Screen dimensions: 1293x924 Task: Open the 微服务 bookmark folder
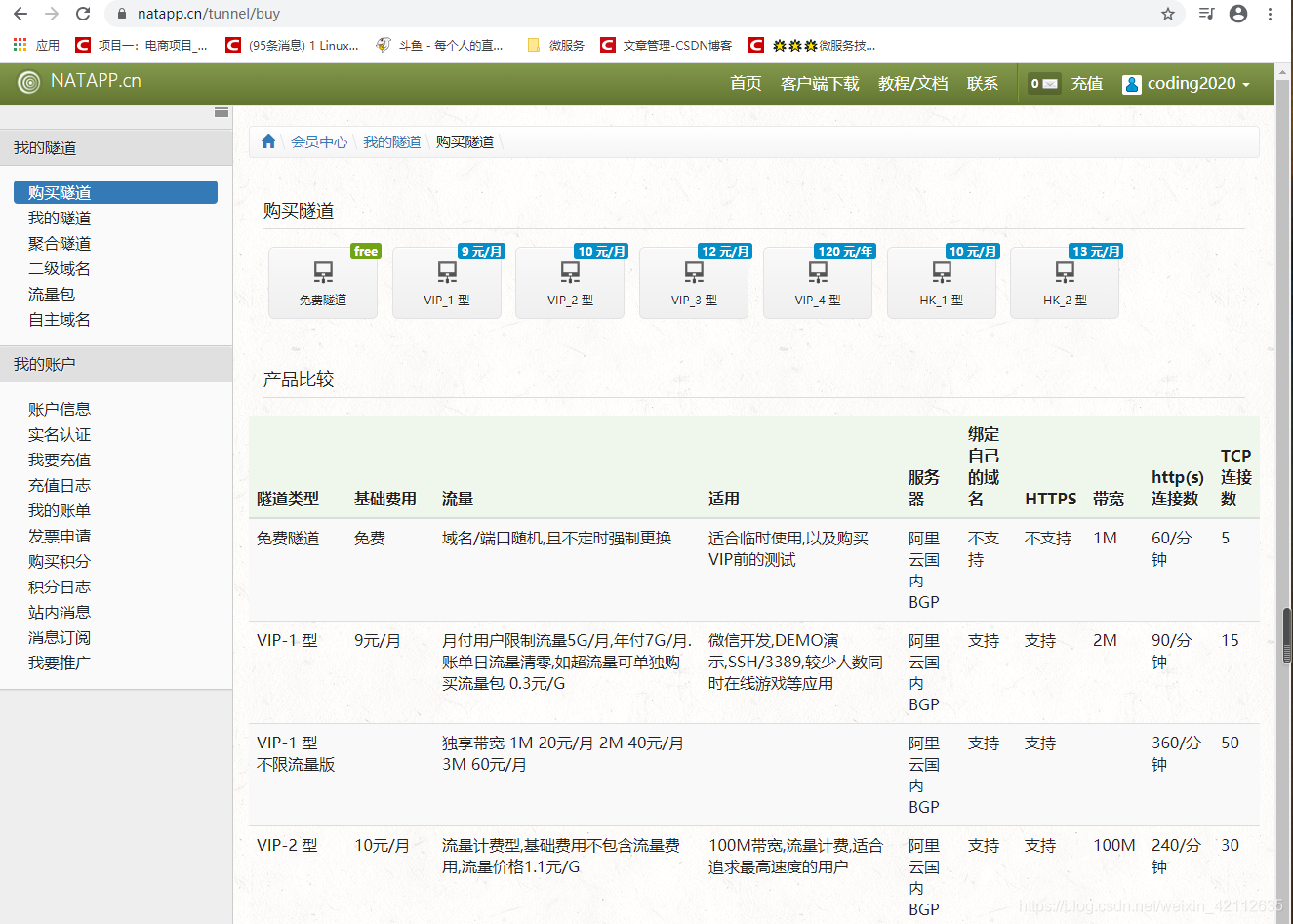pos(555,45)
